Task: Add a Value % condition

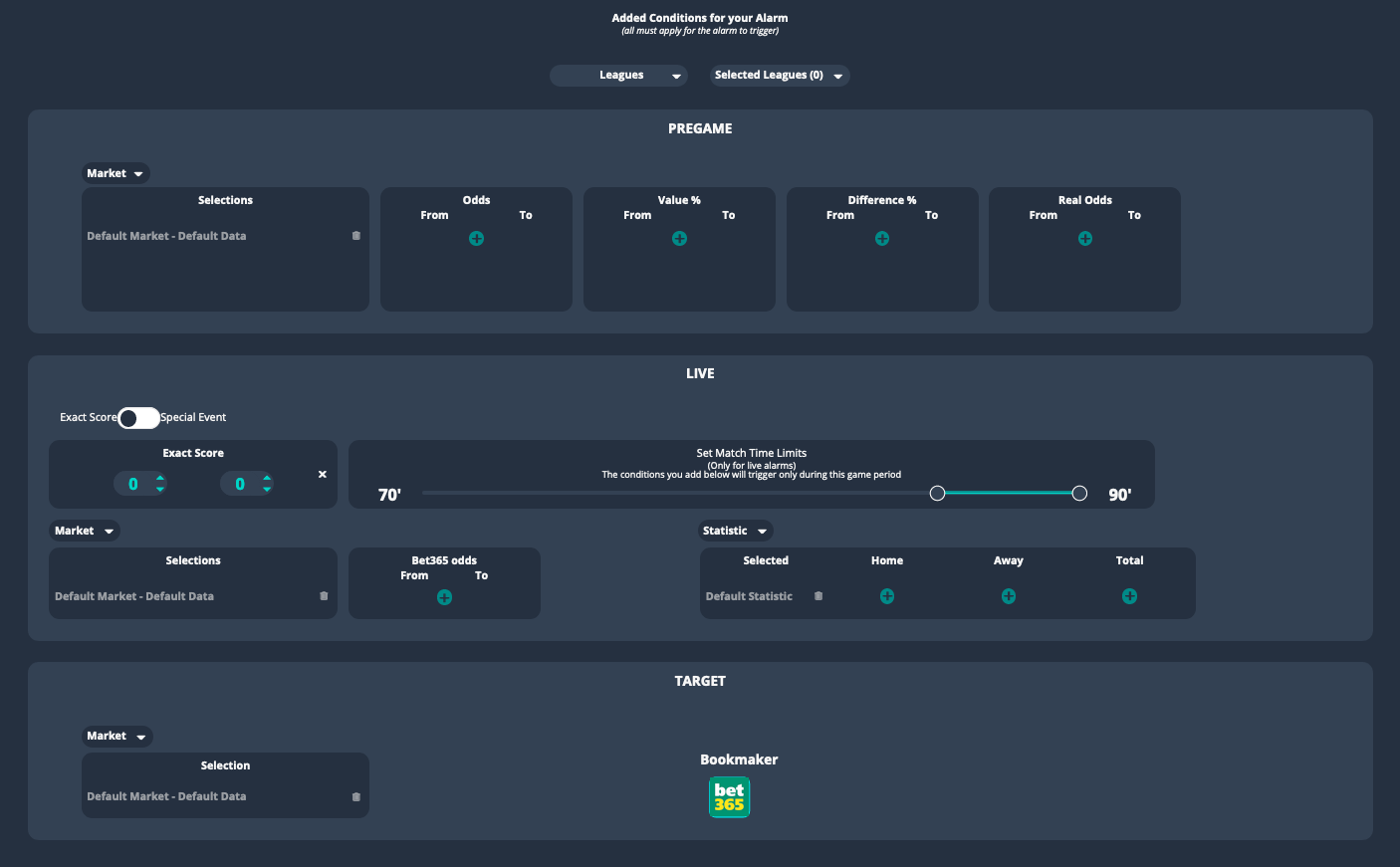Action: click(x=679, y=238)
